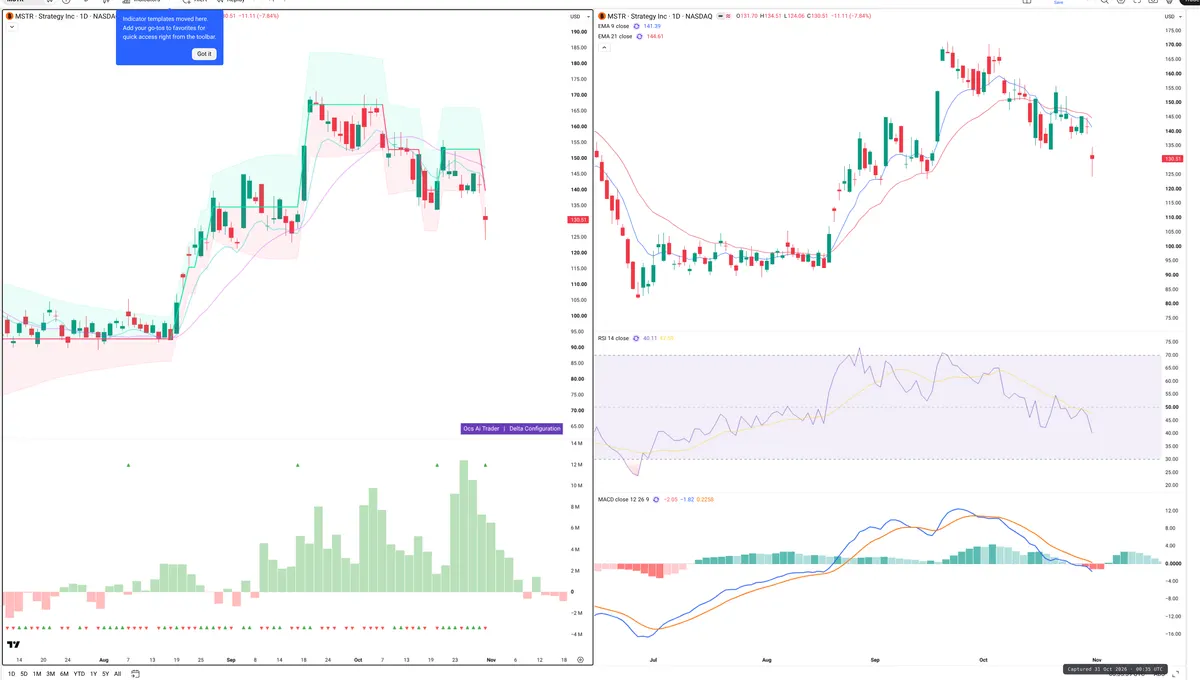The image size is (1200, 680).
Task: Set time range to 3M
Action: 50,674
